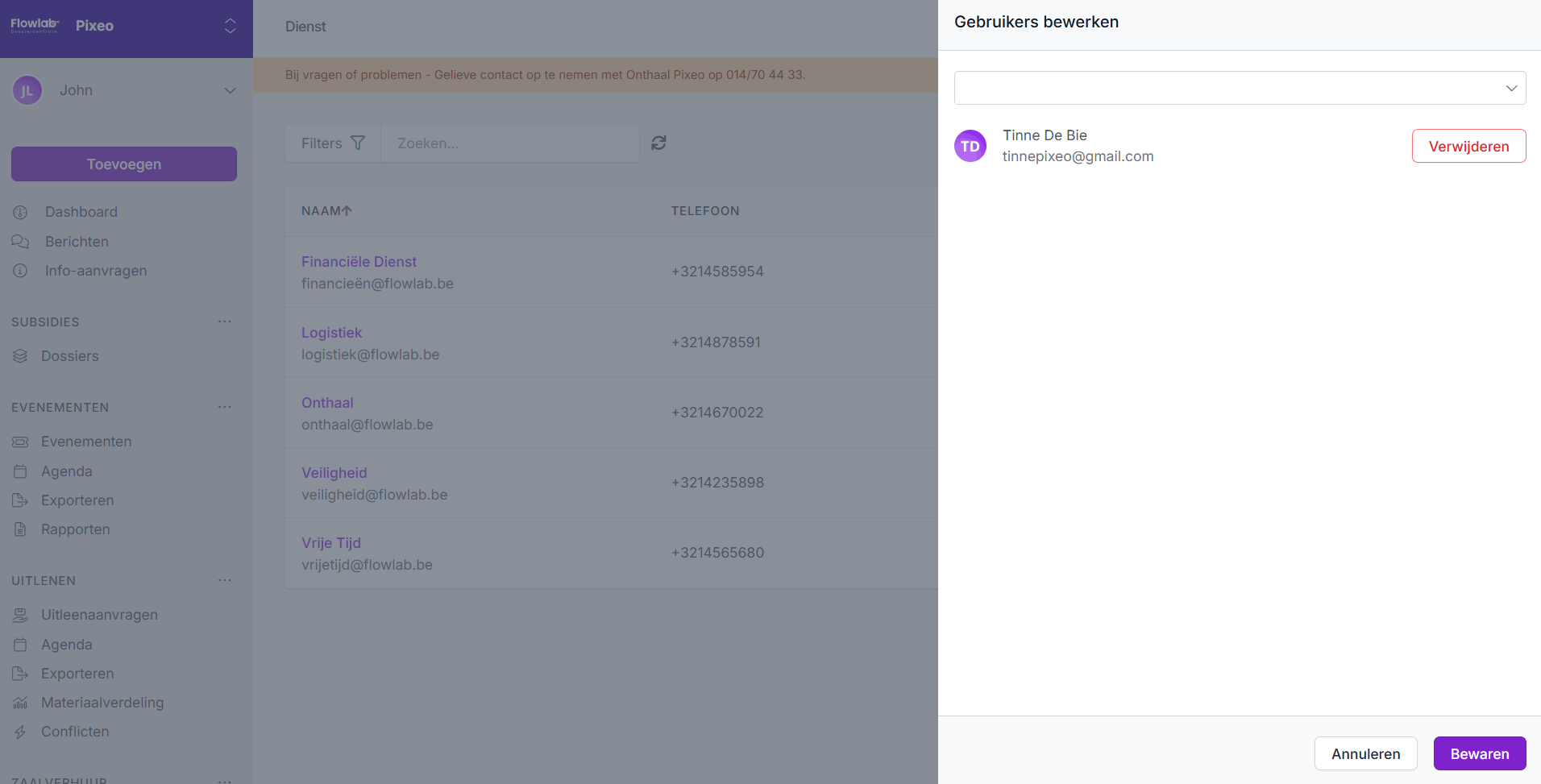Cancel editing with Annuleren button
This screenshot has width=1541, height=784.
click(x=1365, y=753)
